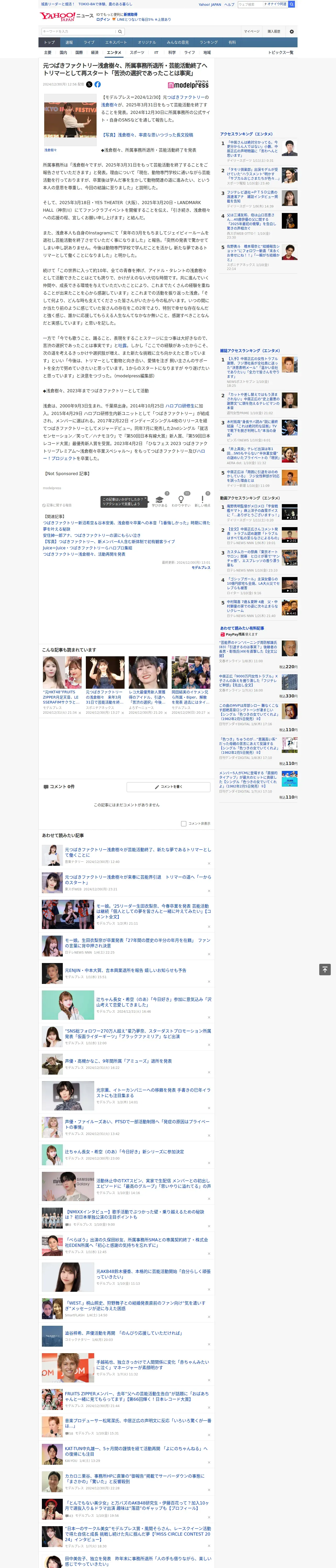Viewport: 336px width, 1568px height.
Task: Click the keyword search magnifier icon
Action: 120,31
